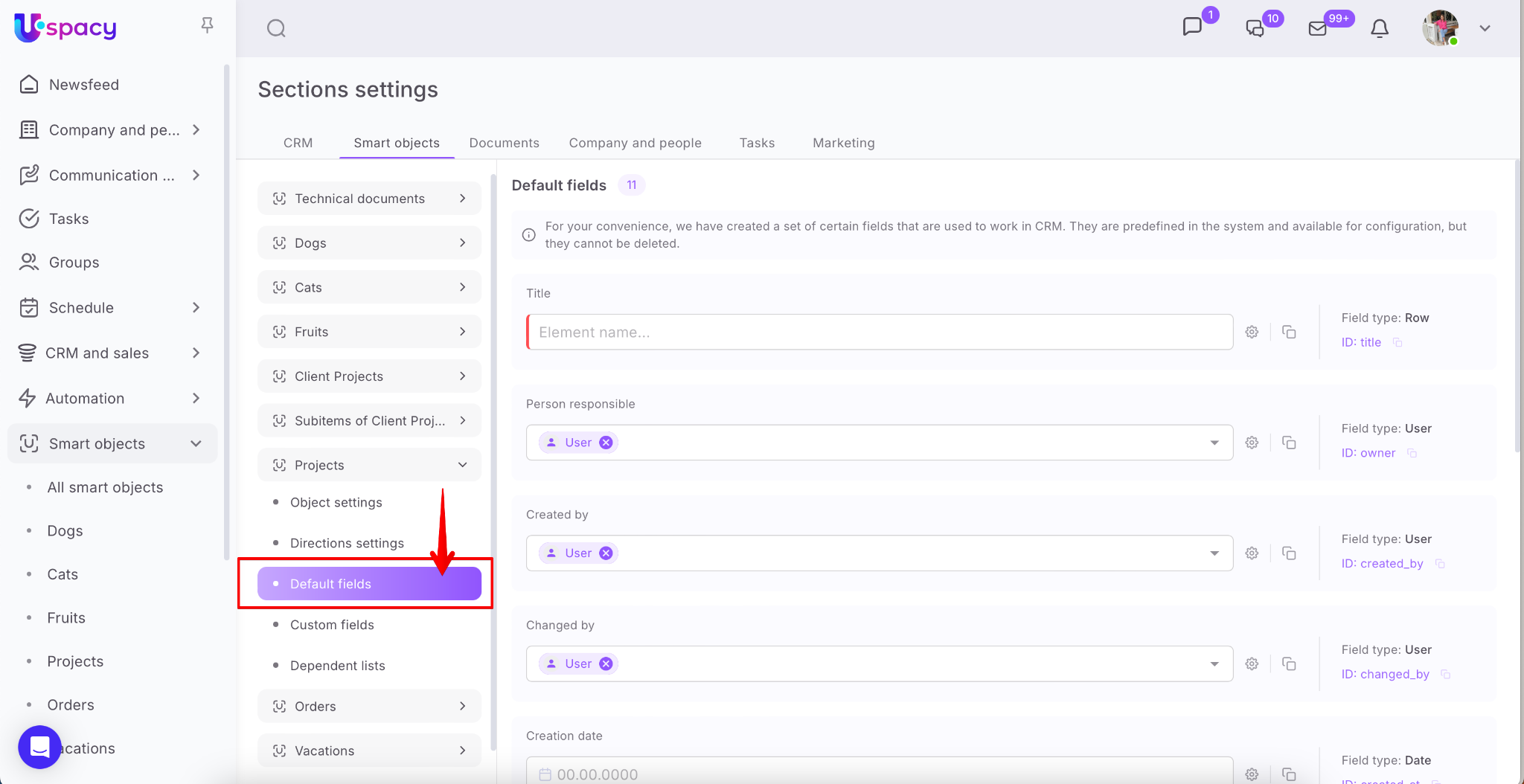Open profile menu chevron beside avatar

point(1485,28)
